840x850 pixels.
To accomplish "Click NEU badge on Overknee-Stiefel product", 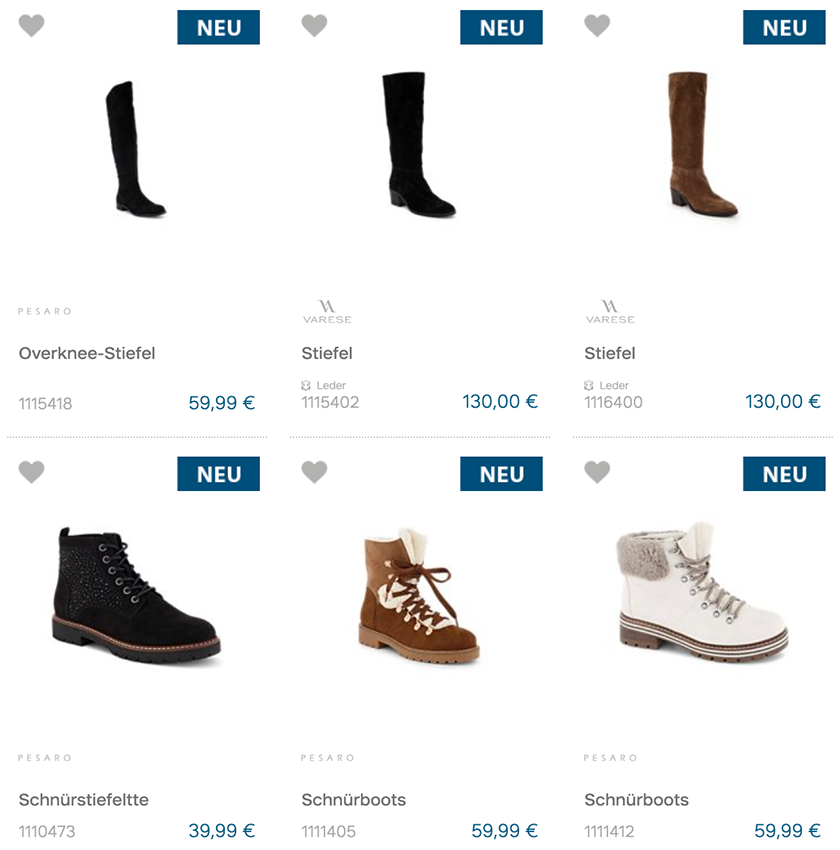I will coord(218,27).
